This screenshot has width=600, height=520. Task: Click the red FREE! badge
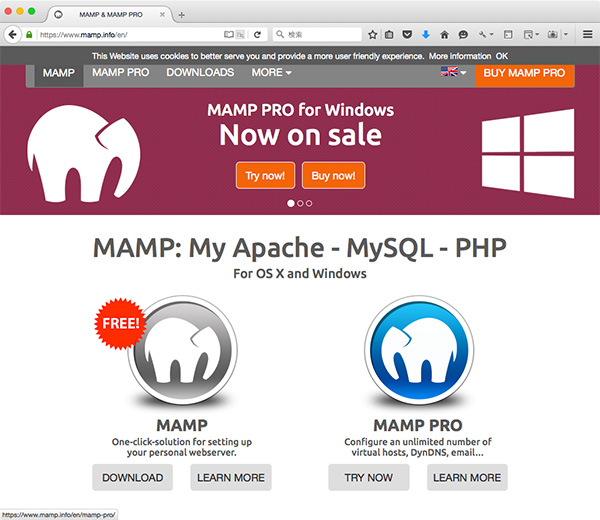(121, 324)
